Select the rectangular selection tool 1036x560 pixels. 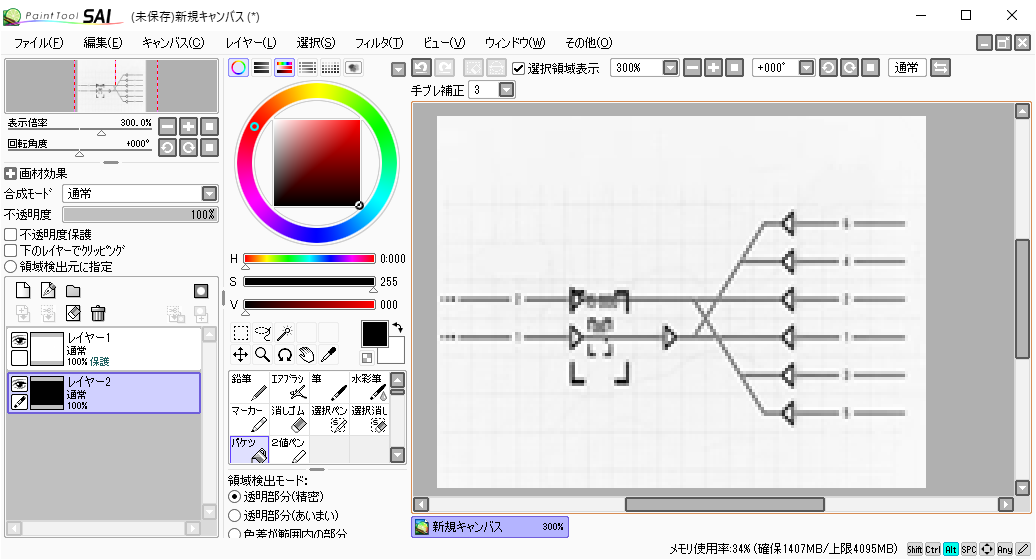click(240, 333)
